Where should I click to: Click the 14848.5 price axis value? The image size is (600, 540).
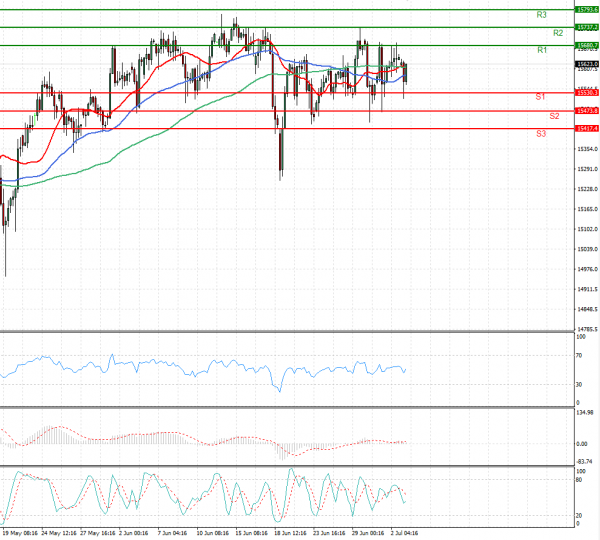pyautogui.click(x=587, y=309)
